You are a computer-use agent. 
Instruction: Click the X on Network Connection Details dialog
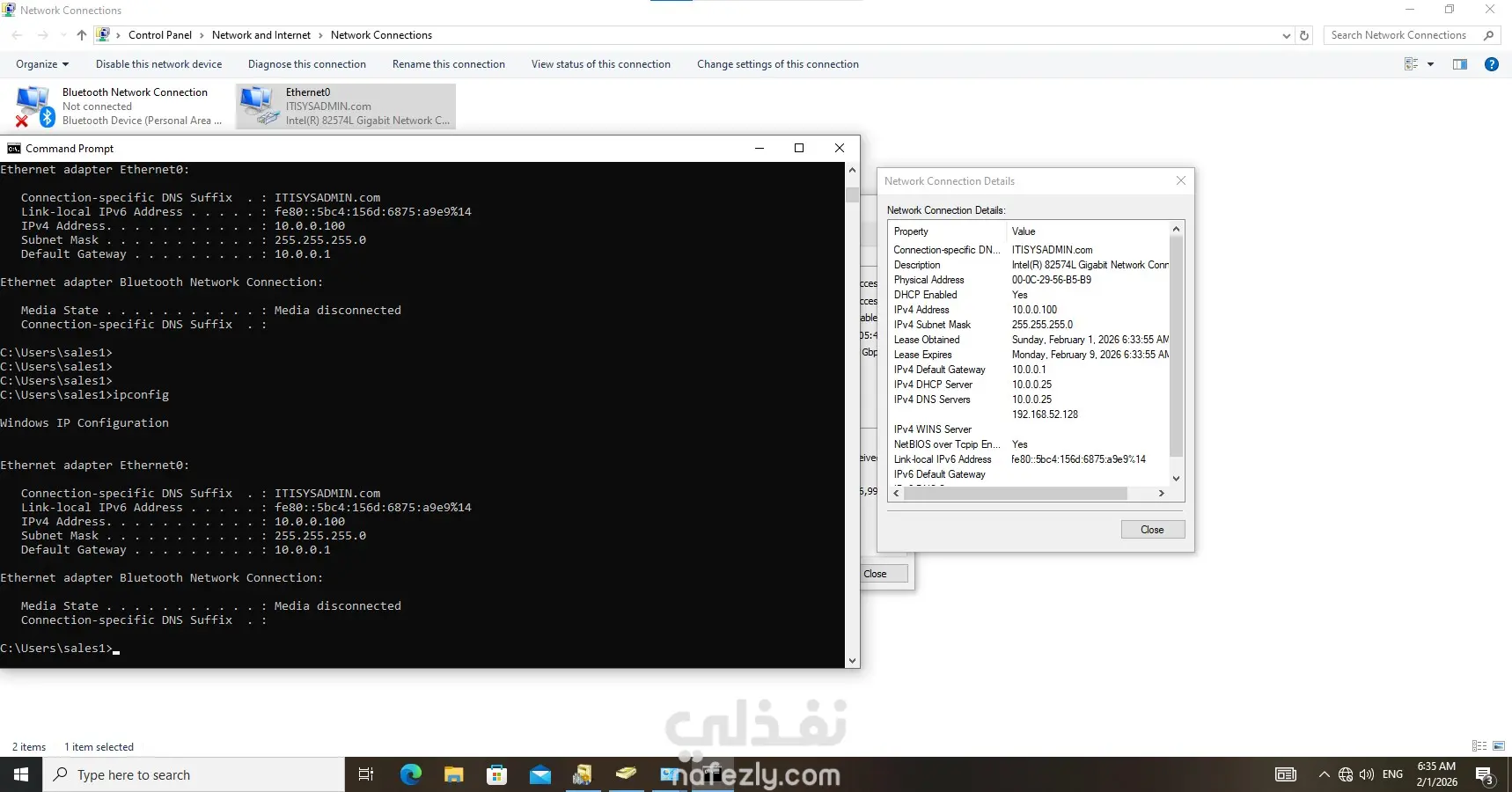pyautogui.click(x=1181, y=180)
